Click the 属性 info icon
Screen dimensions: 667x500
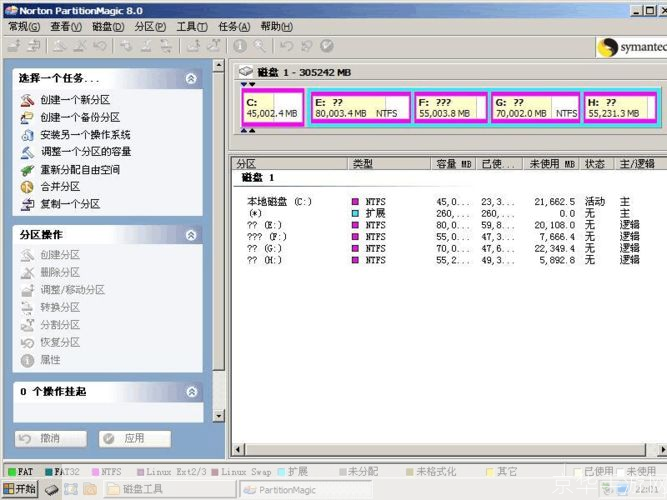(27, 360)
